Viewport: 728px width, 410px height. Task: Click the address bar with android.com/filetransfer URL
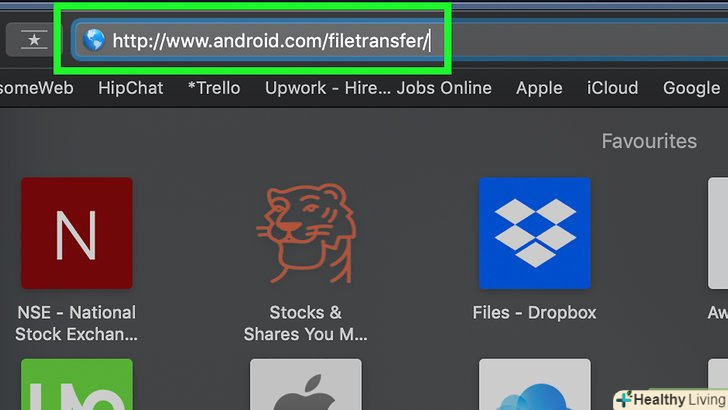click(399, 40)
